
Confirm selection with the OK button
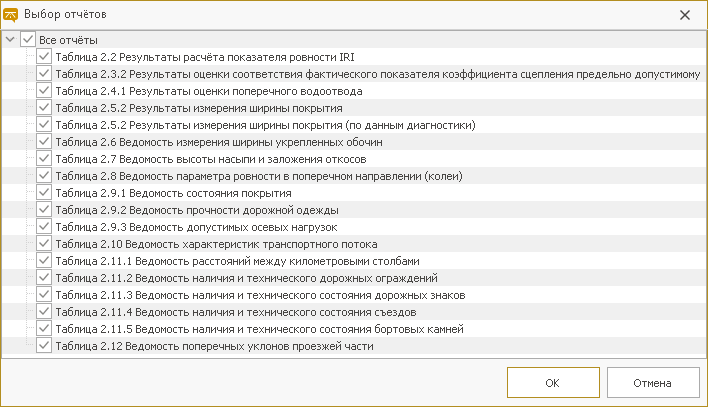click(553, 383)
